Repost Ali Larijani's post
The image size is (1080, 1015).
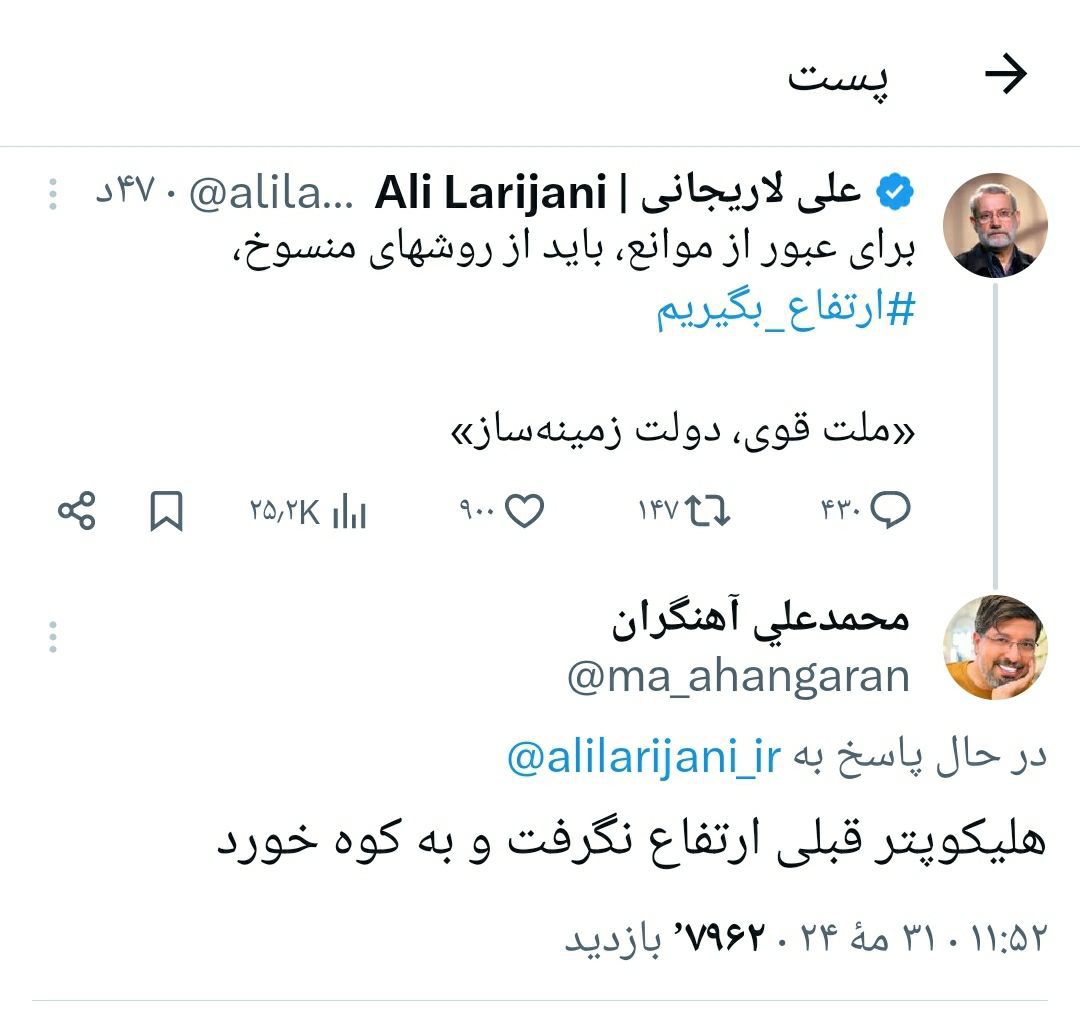click(709, 512)
